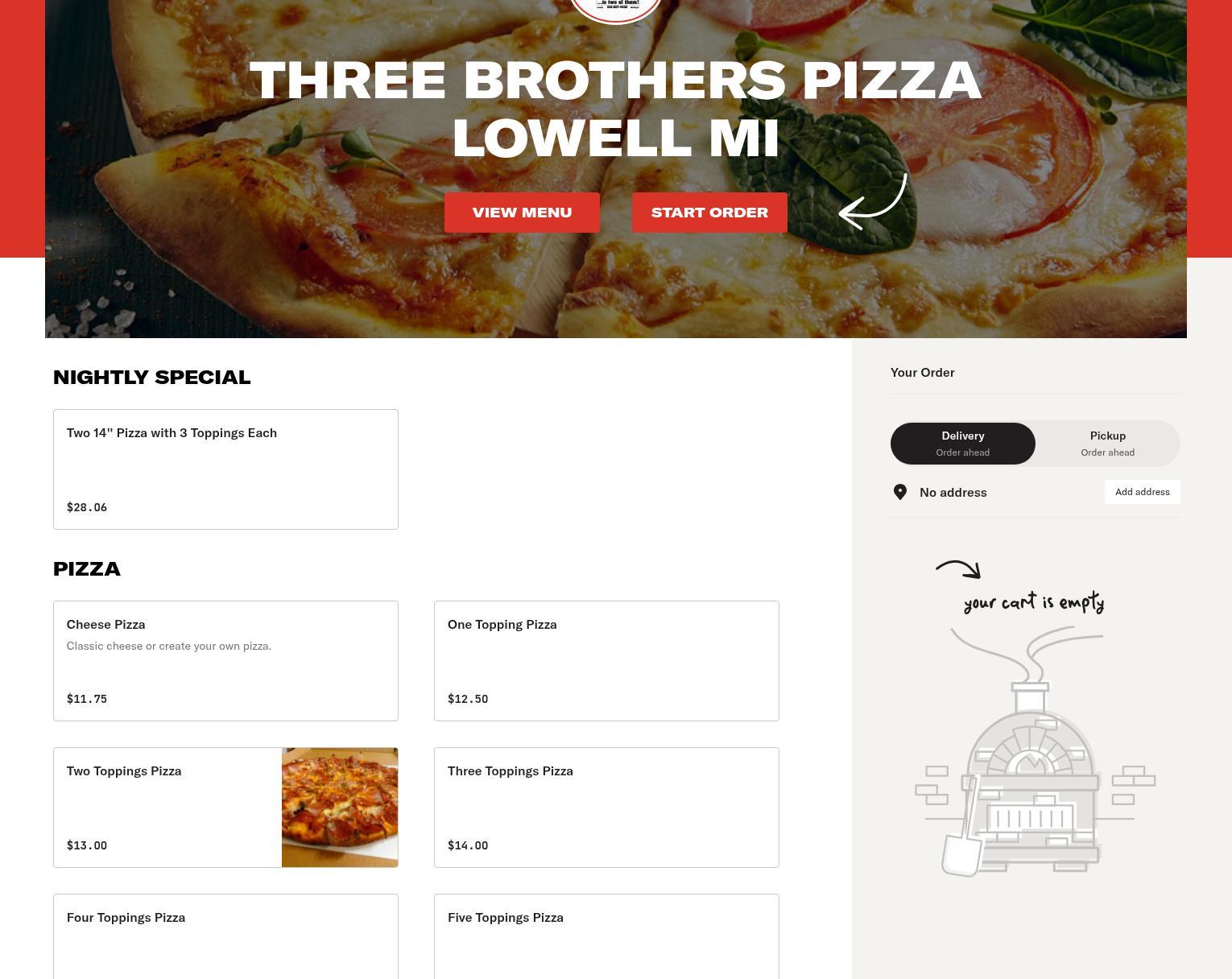Click the Pizza section heading
The width and height of the screenshot is (1232, 979).
pyautogui.click(x=87, y=569)
